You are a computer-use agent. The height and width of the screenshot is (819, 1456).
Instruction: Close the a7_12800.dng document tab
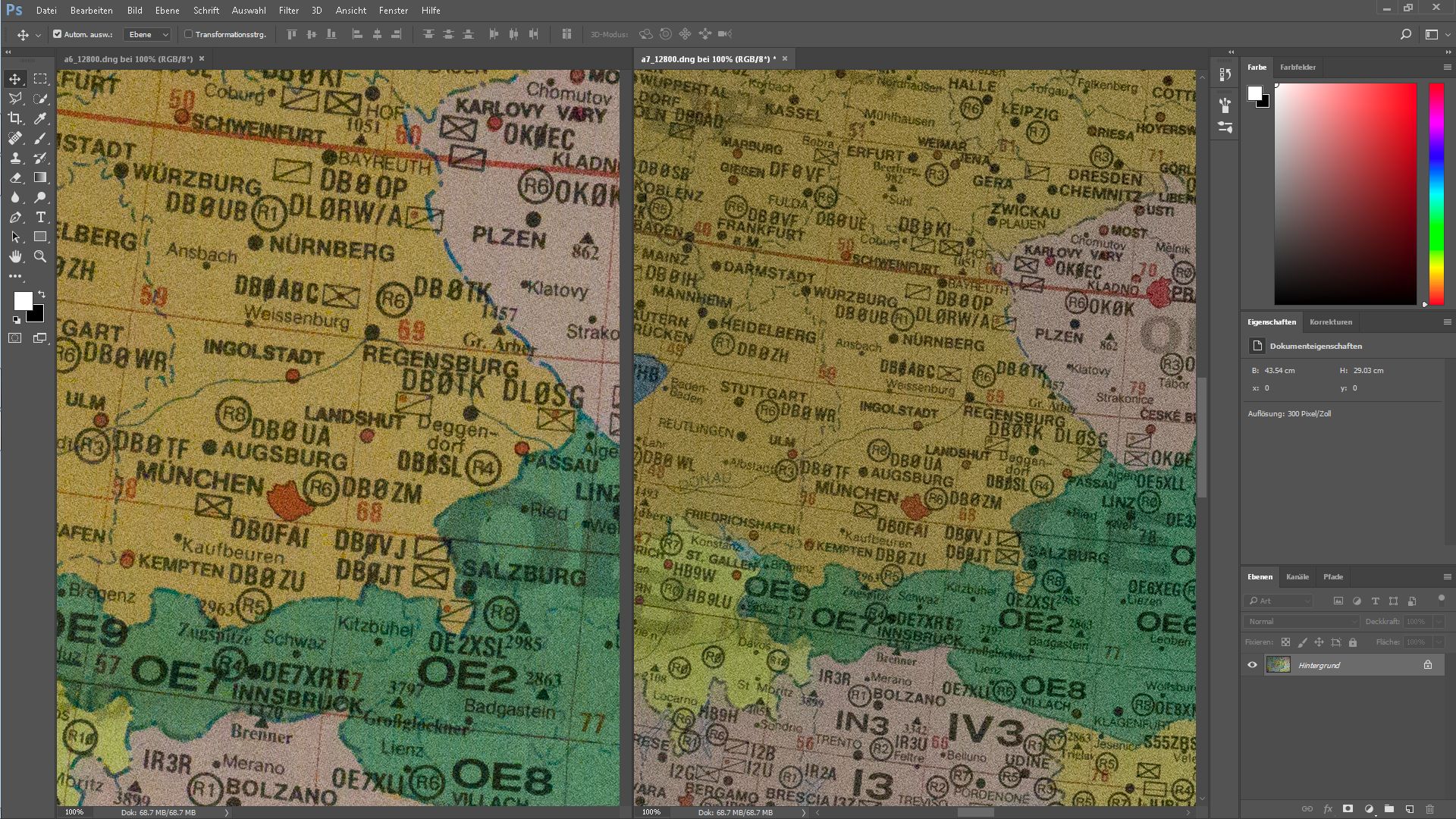pos(785,58)
